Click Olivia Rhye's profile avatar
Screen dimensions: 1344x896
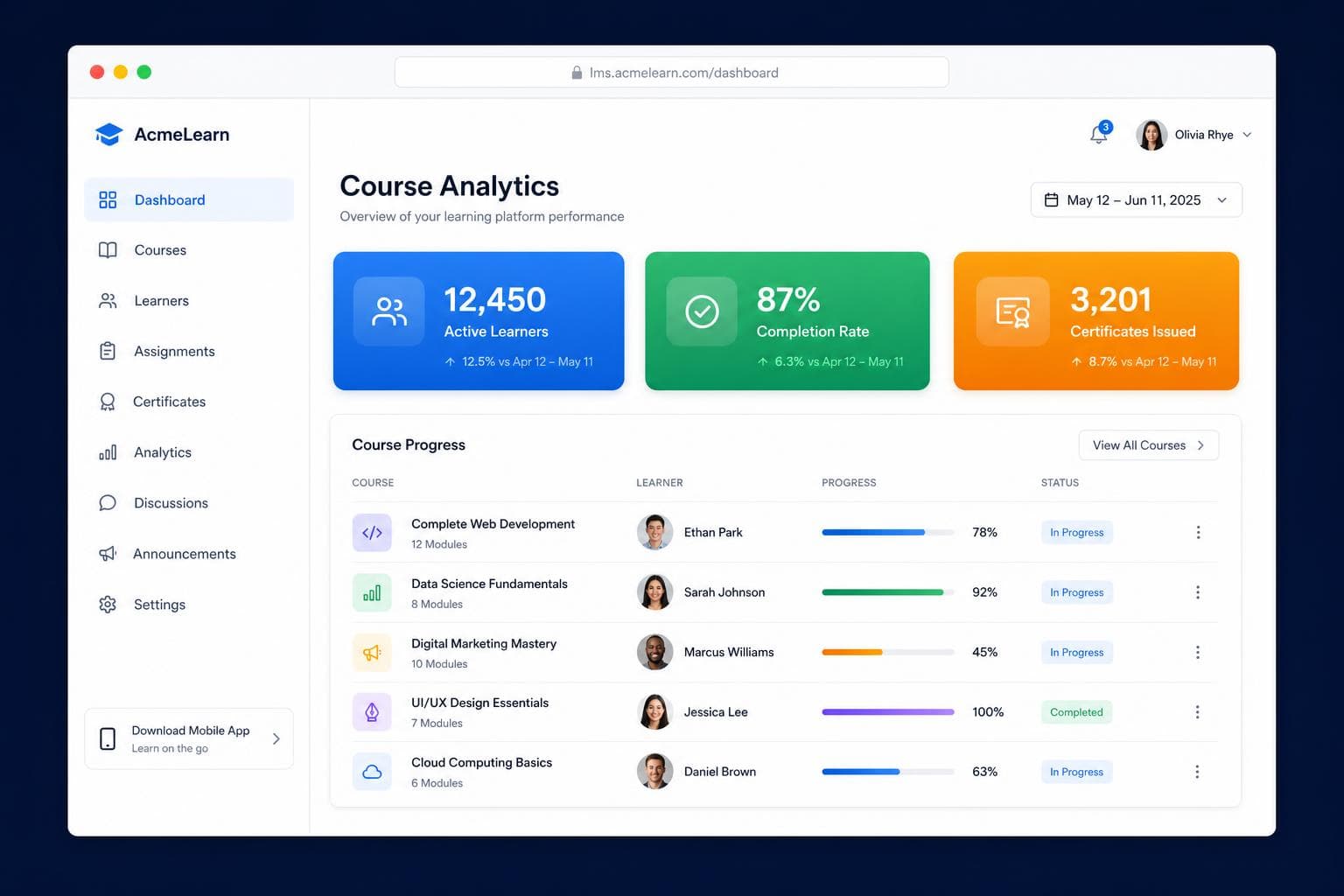point(1151,135)
